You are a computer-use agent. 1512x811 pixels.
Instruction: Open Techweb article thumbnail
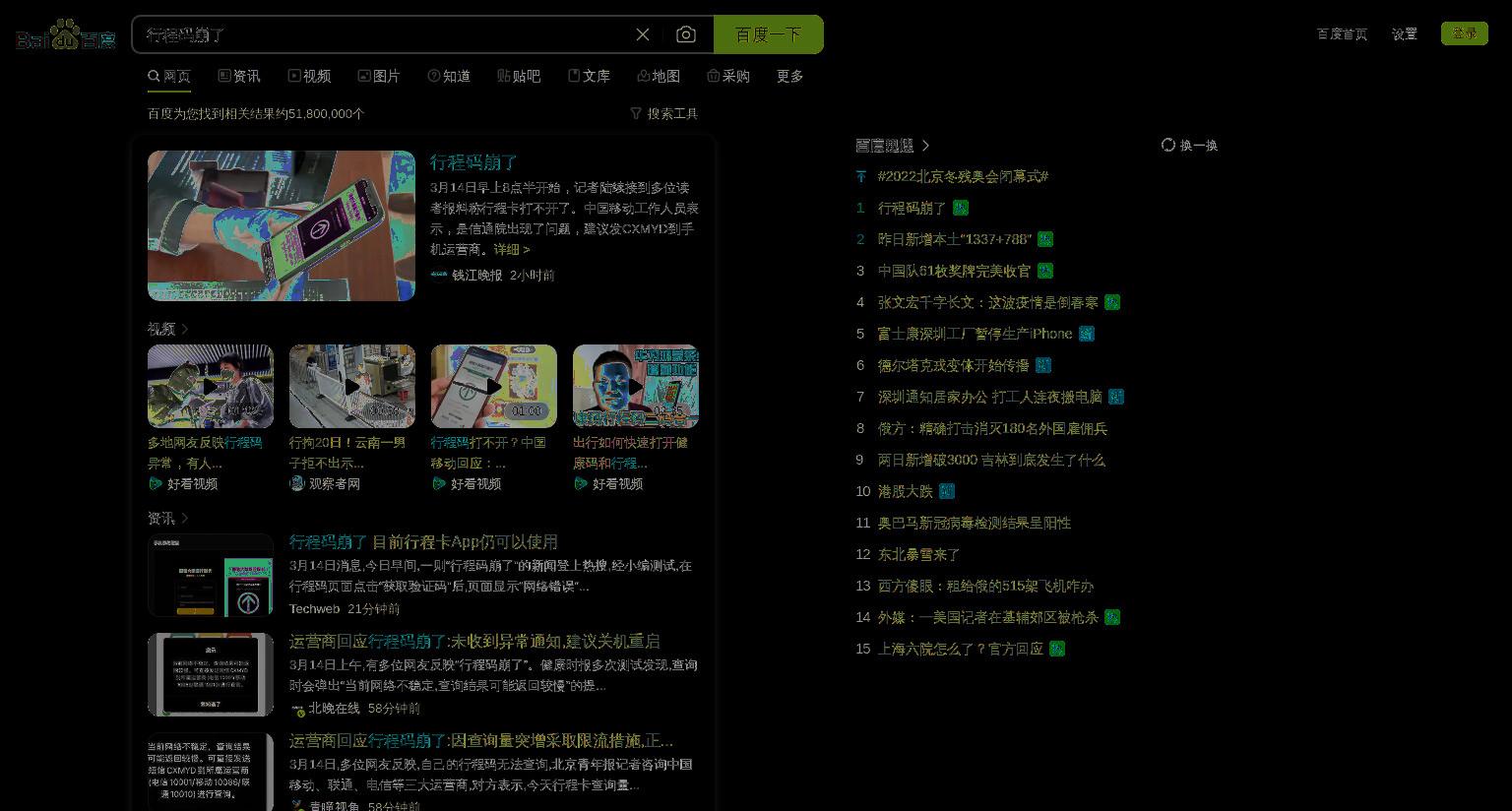click(211, 576)
